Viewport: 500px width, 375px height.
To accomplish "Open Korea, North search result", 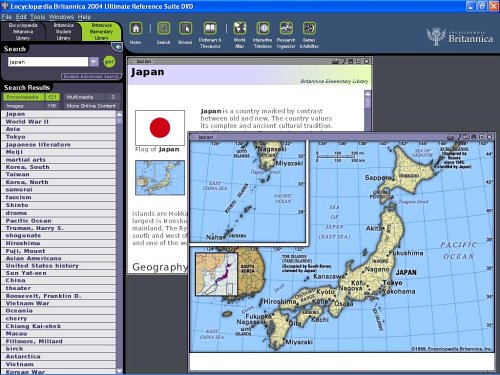I will click(59, 182).
